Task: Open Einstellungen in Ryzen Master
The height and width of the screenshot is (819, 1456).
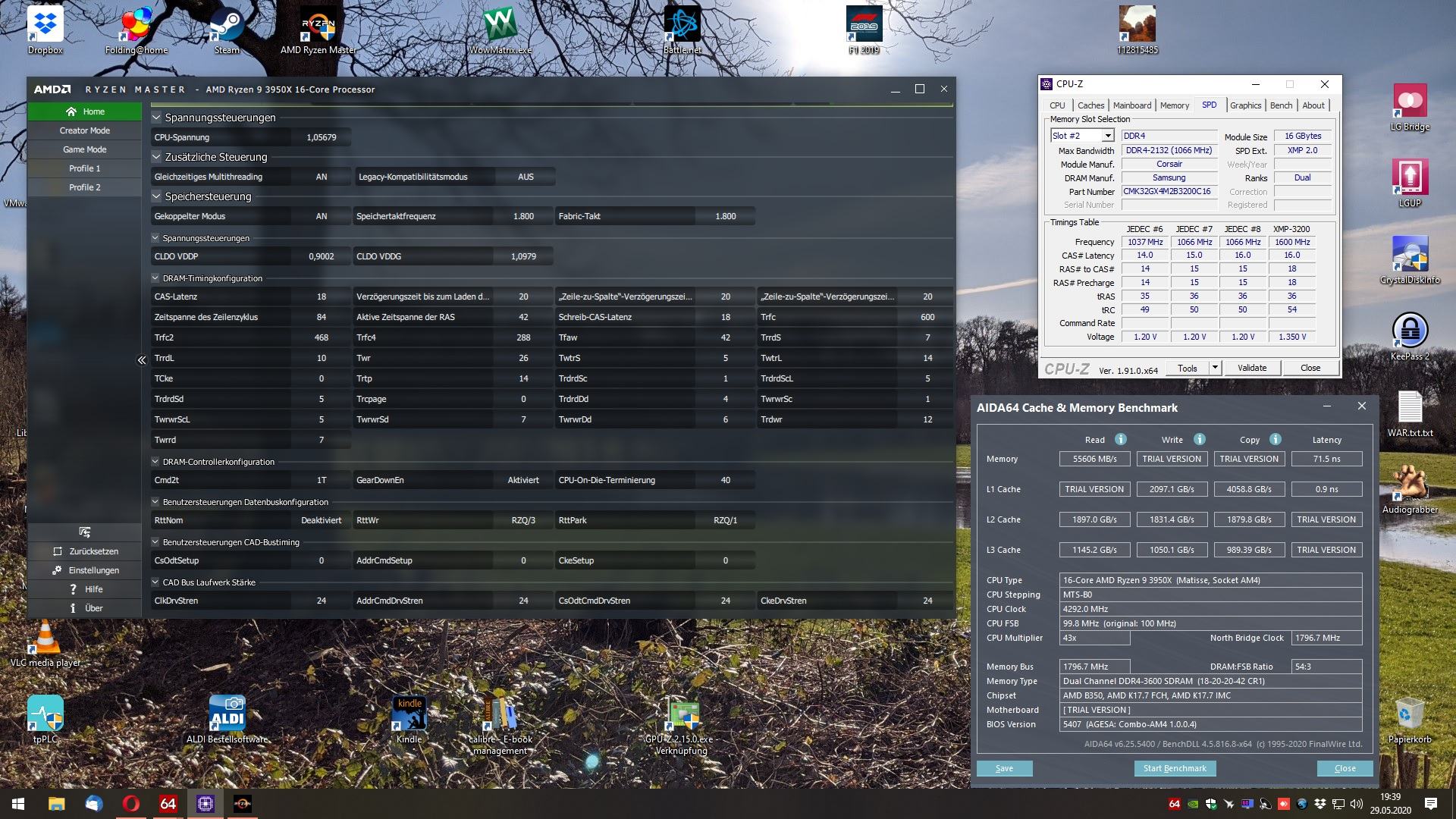Action: coord(84,570)
